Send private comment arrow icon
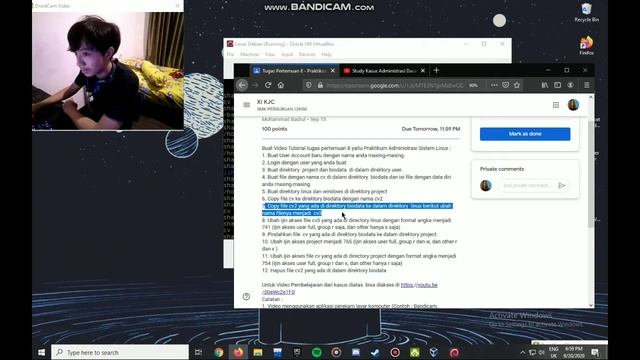 562,185
